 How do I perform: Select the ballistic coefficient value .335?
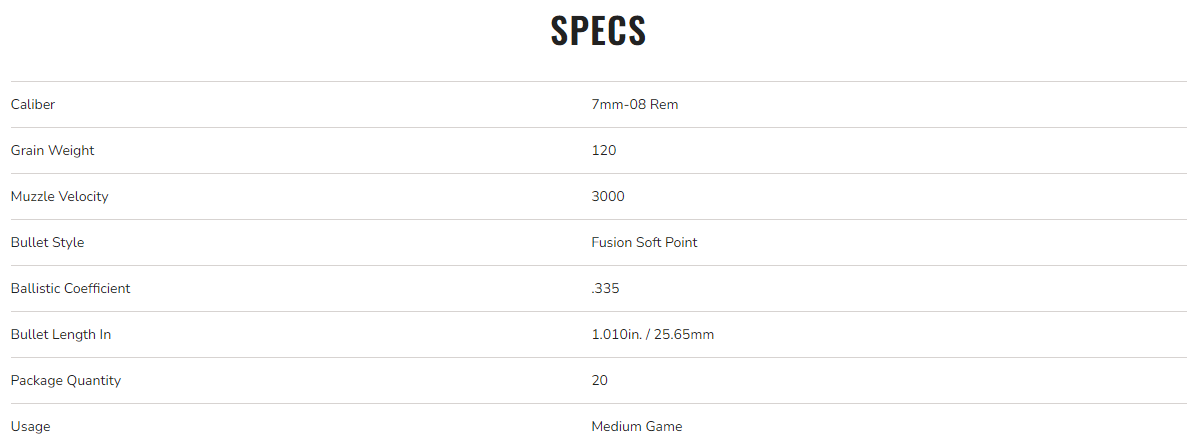pyautogui.click(x=604, y=288)
